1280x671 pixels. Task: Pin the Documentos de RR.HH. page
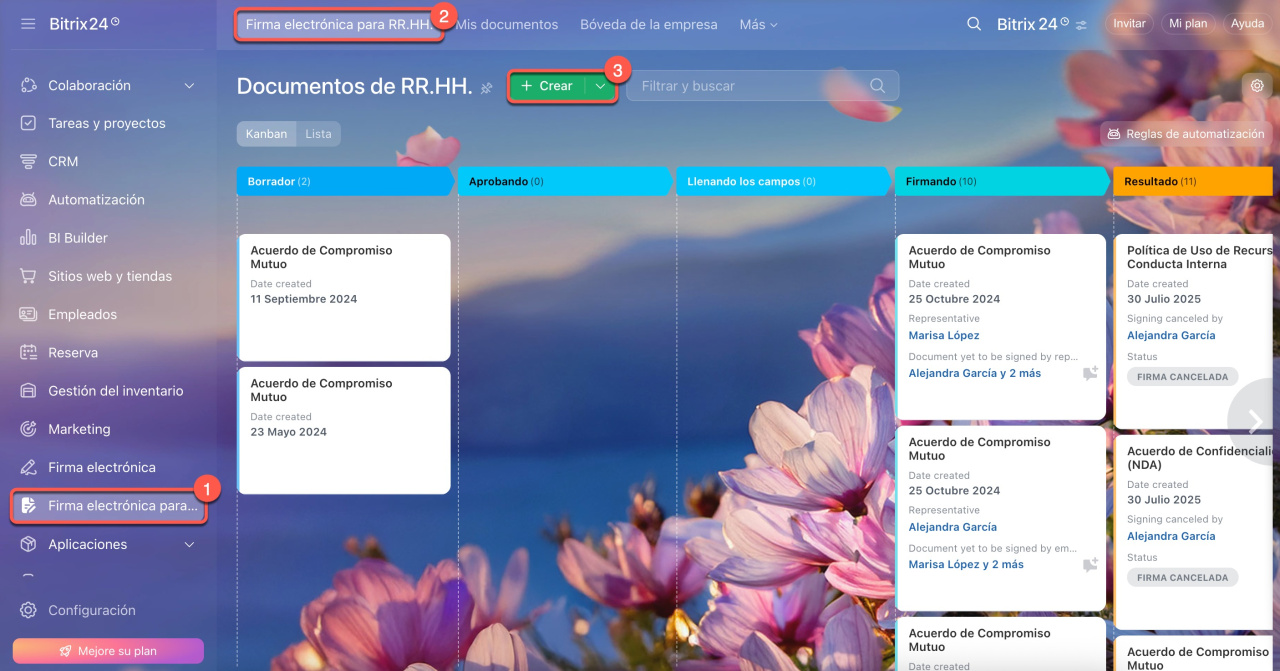pyautogui.click(x=487, y=88)
